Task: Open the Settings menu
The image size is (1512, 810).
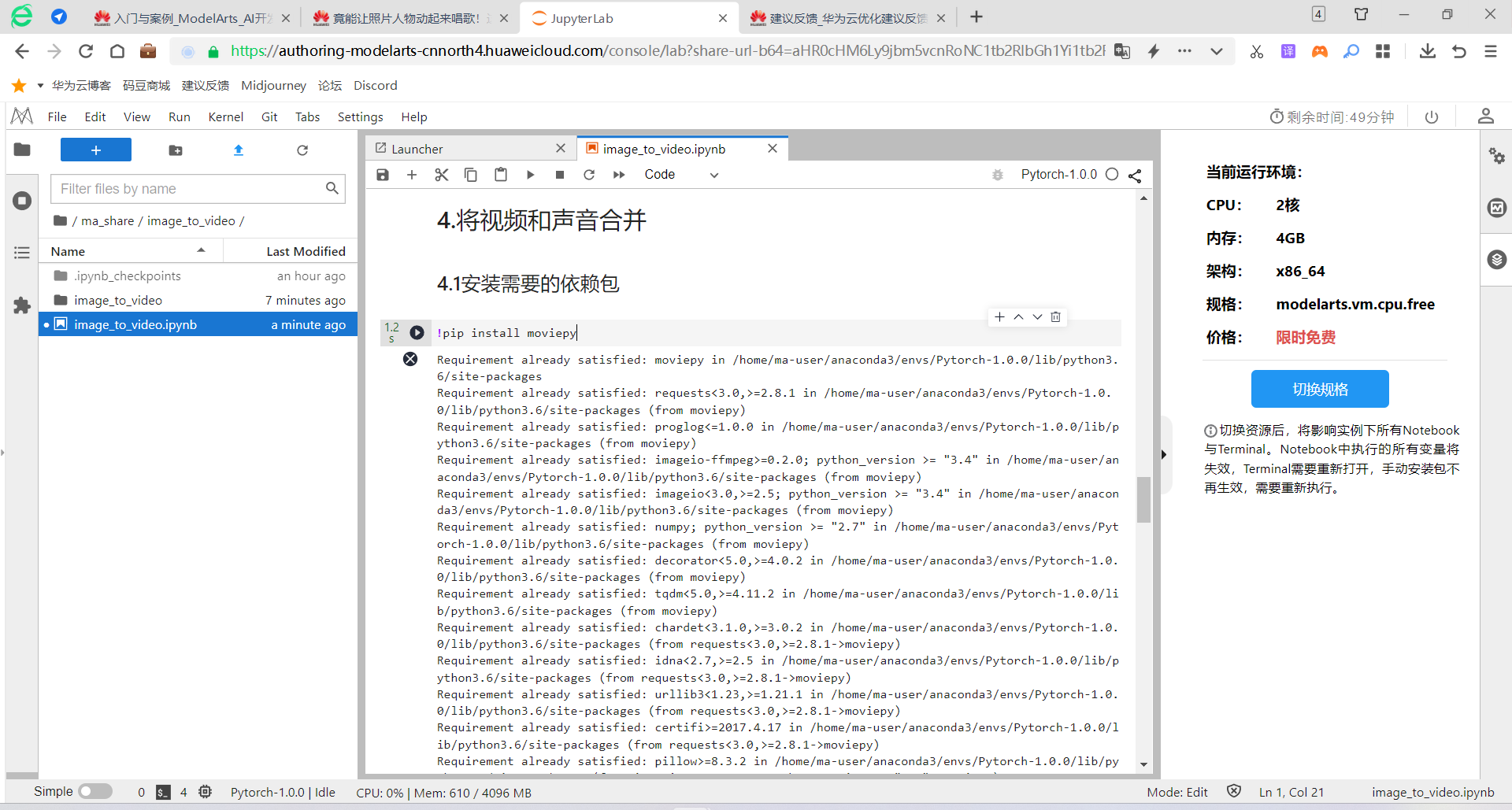Action: click(x=361, y=117)
